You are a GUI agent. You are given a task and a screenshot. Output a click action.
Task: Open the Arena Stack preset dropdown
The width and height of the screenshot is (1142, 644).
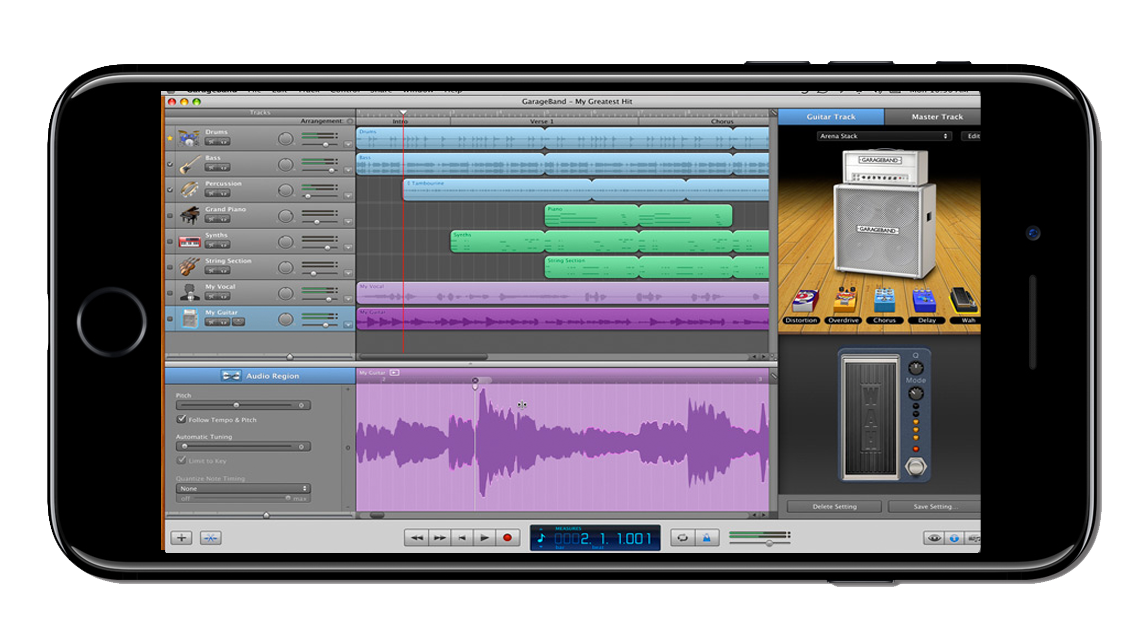[x=883, y=136]
